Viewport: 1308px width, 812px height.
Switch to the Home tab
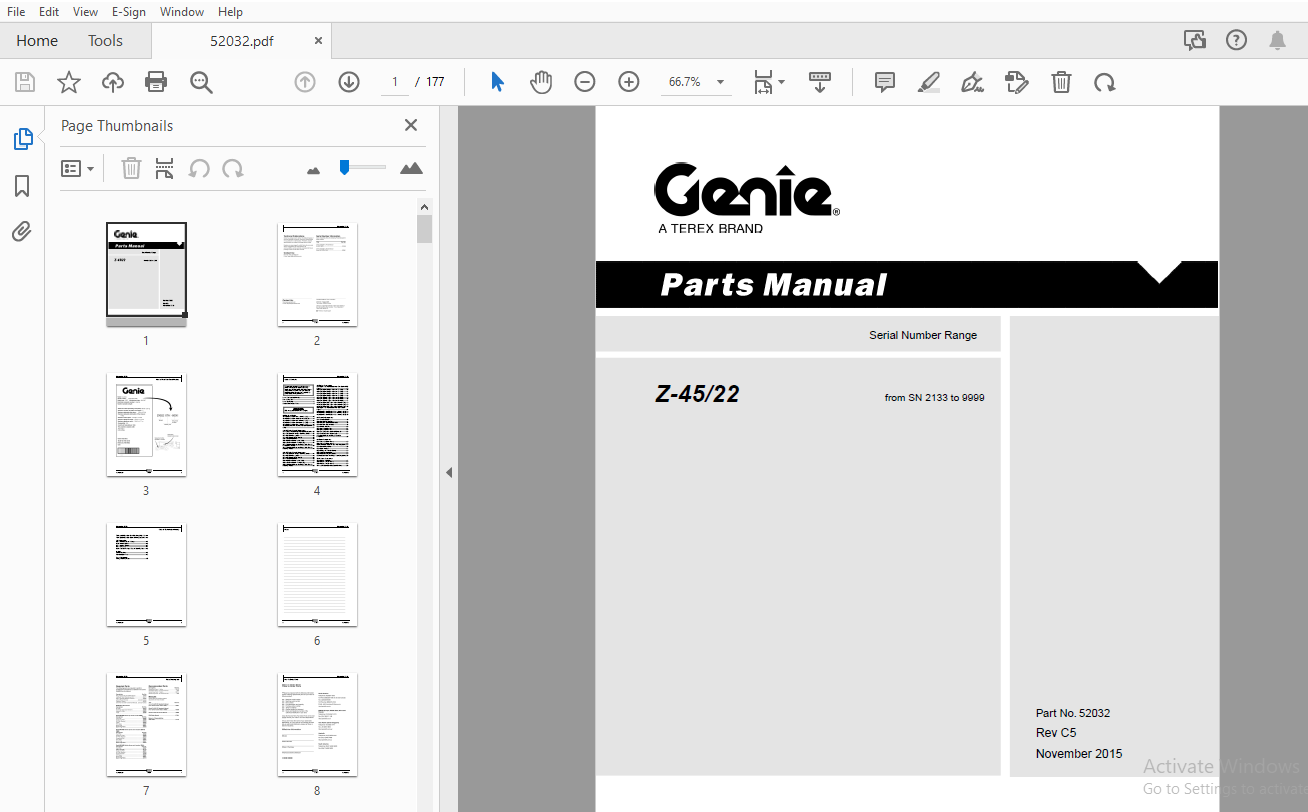pos(37,41)
